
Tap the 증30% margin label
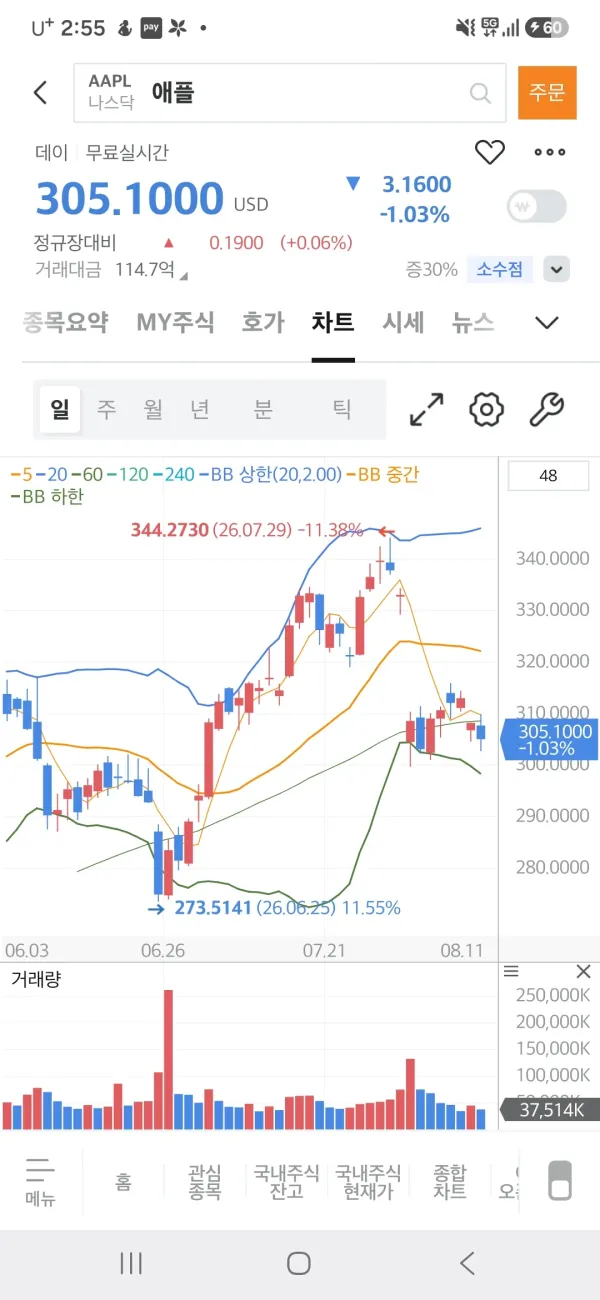pos(432,269)
